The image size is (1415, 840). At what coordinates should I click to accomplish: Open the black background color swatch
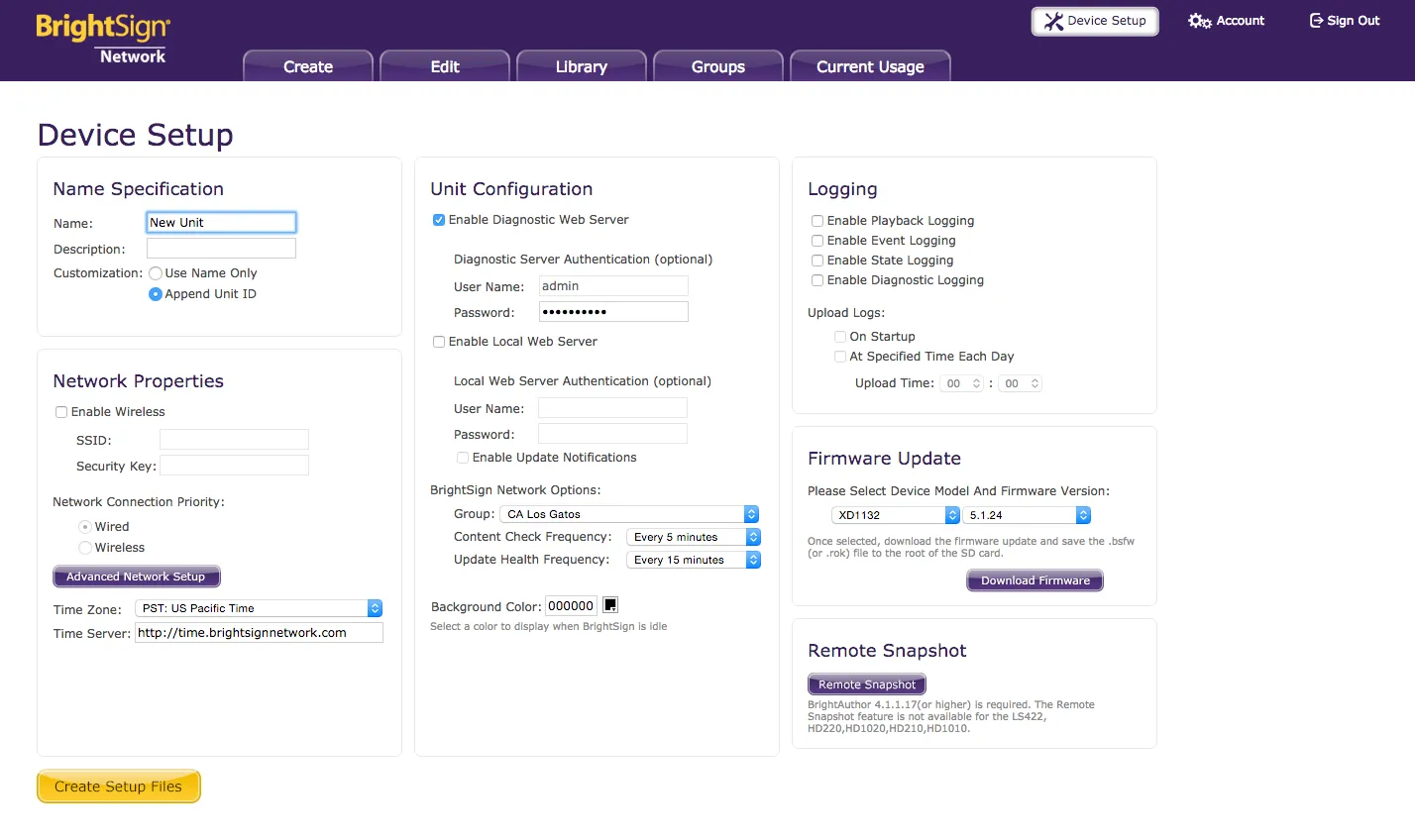(610, 605)
